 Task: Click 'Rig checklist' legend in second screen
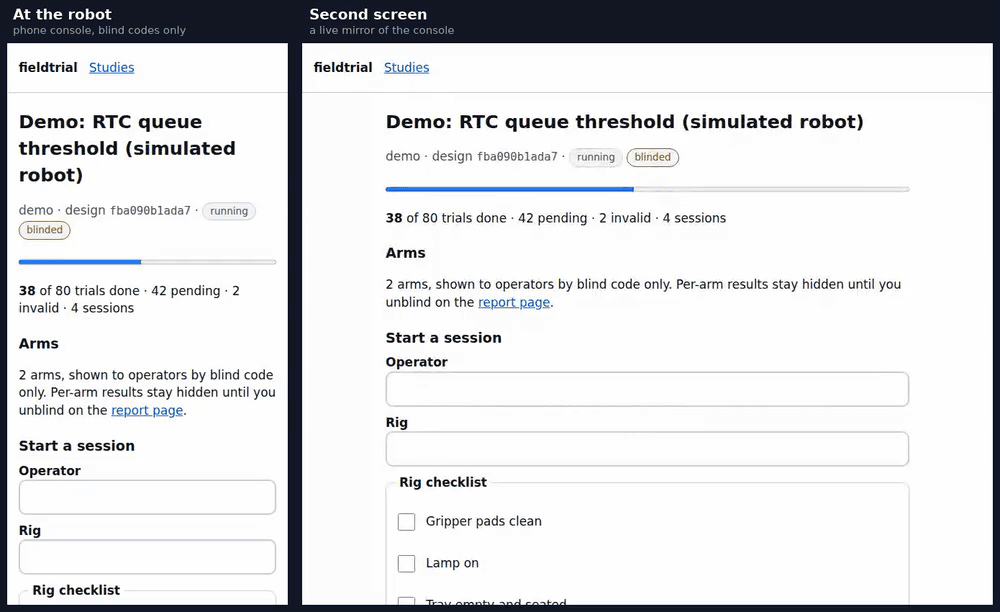(443, 483)
